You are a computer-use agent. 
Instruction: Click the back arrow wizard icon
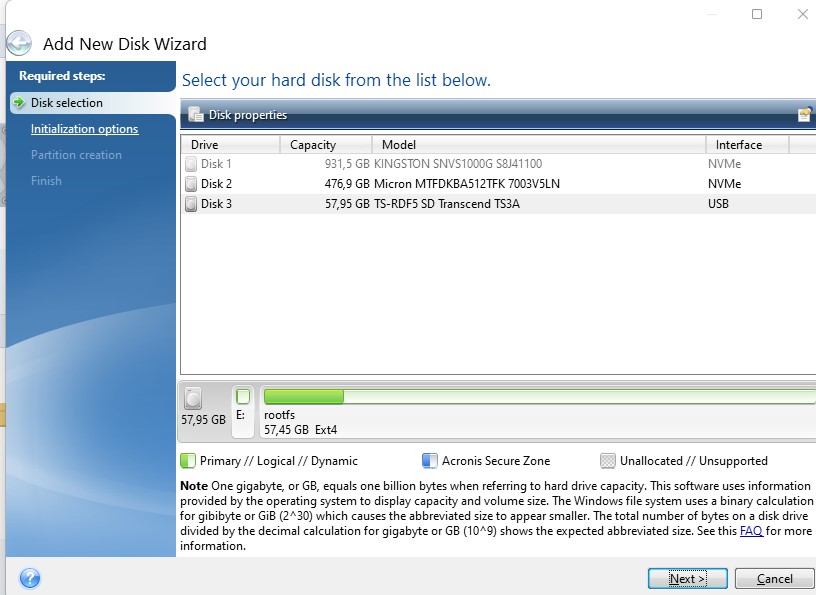pos(19,43)
